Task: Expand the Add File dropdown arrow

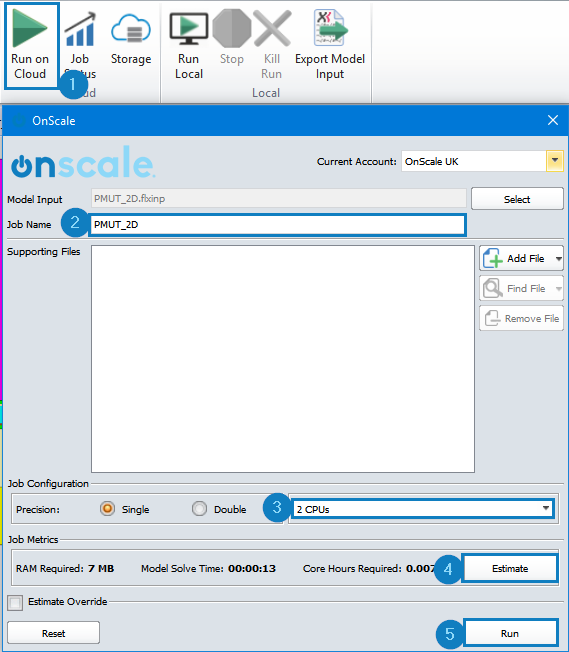Action: coord(559,259)
